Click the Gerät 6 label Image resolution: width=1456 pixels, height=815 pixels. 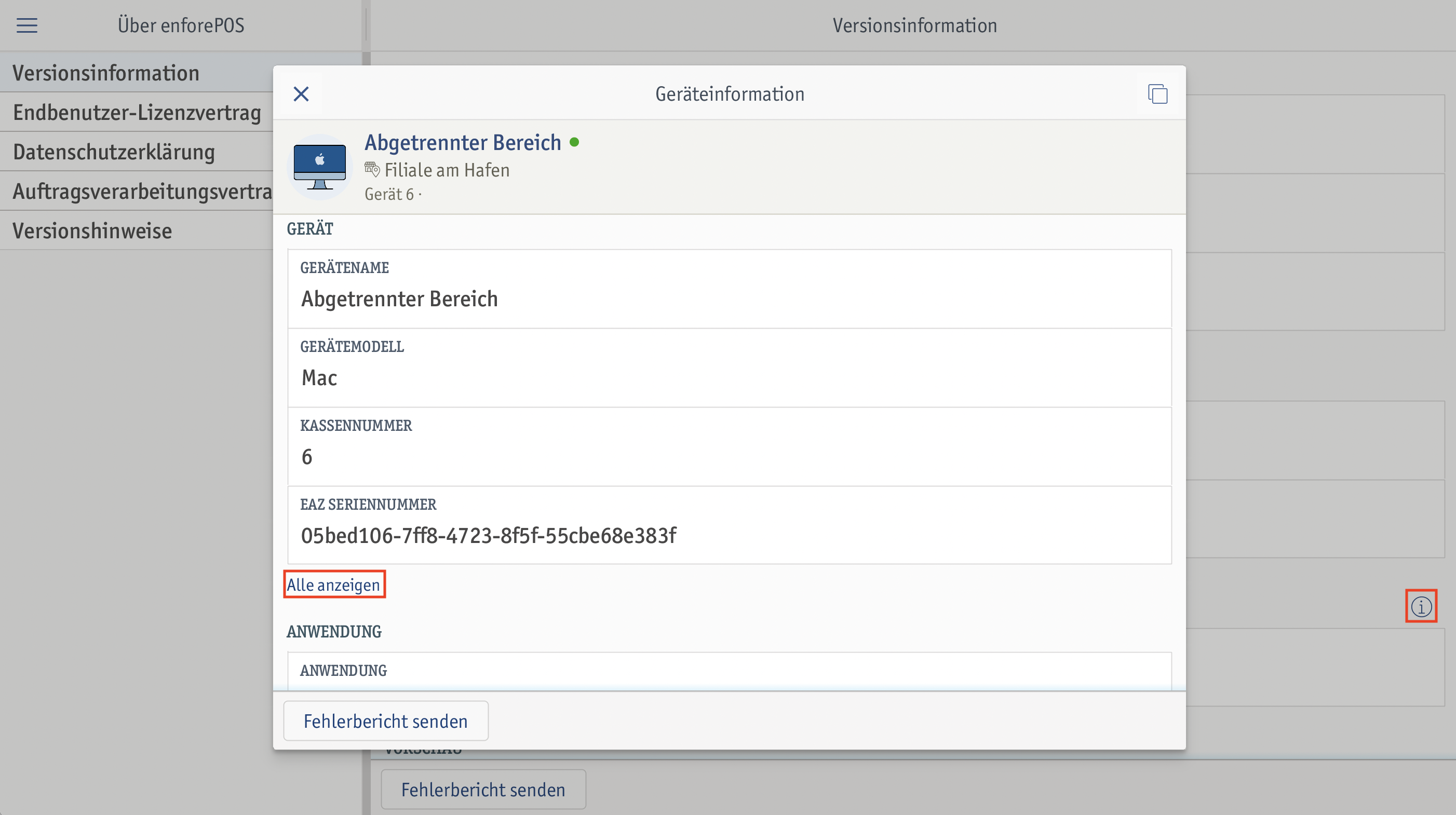389,195
